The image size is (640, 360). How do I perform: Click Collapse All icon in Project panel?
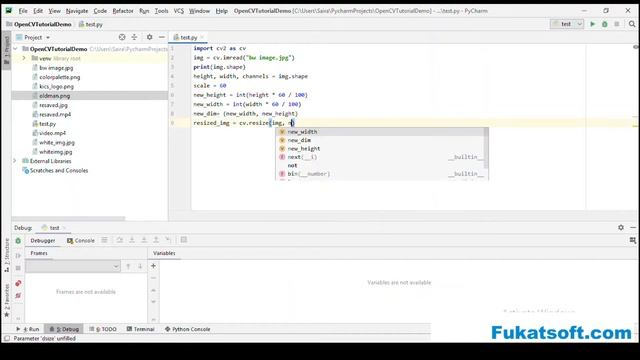[134, 37]
